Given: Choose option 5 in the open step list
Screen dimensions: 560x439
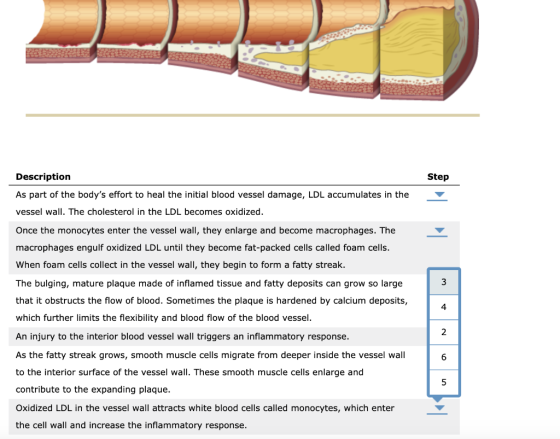Looking at the screenshot, I should point(444,382).
